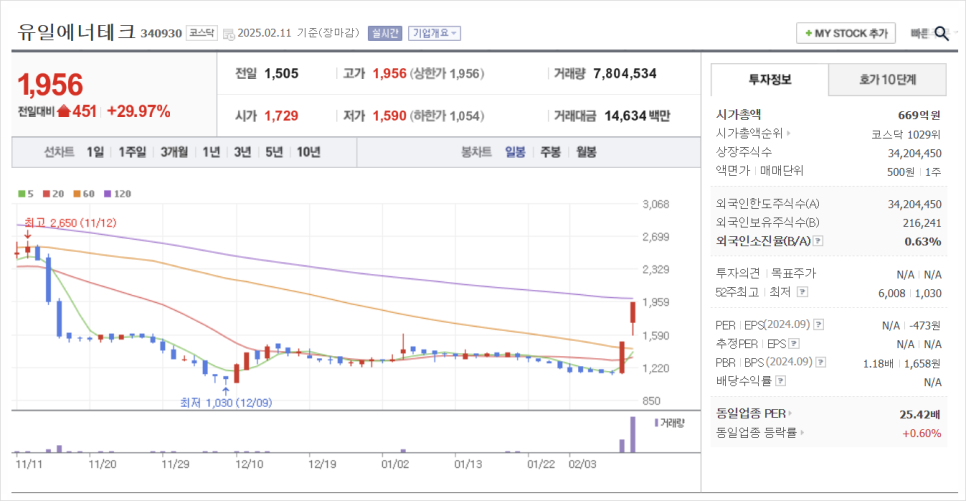Click 거래대금 value 14,634 백만
Screen dimensions: 966x501
(637, 116)
